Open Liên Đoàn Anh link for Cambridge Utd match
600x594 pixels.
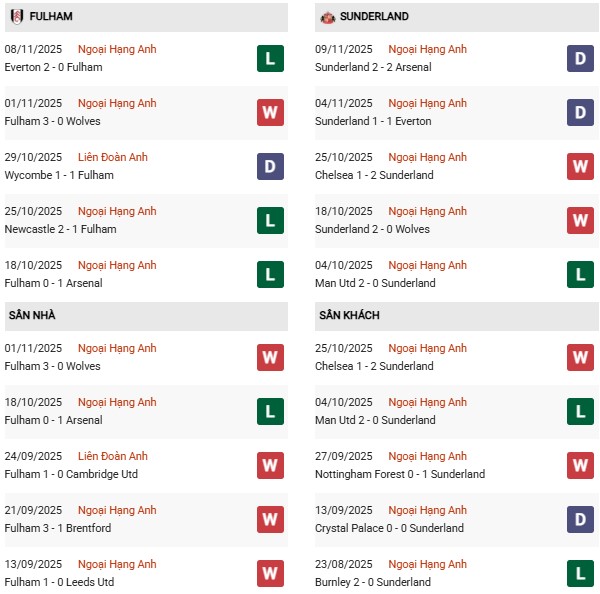[113, 456]
